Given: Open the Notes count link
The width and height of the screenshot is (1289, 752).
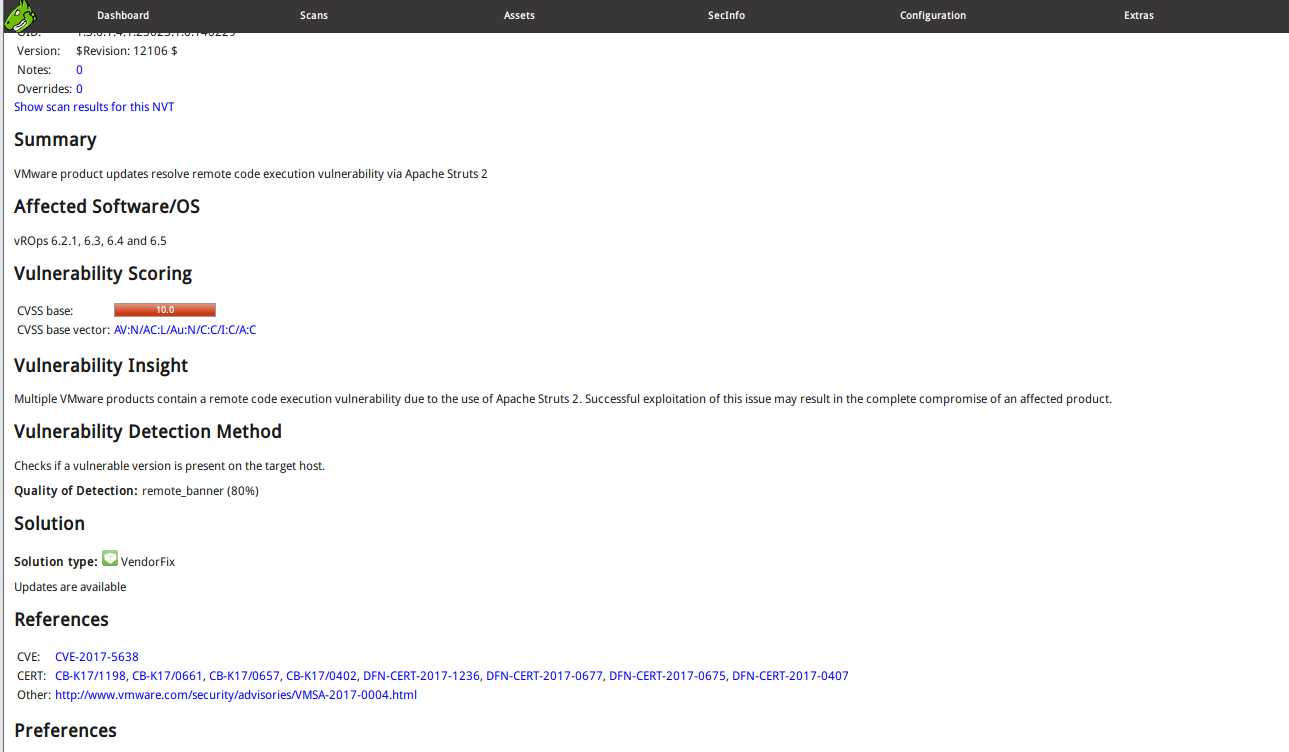Looking at the screenshot, I should pos(79,70).
